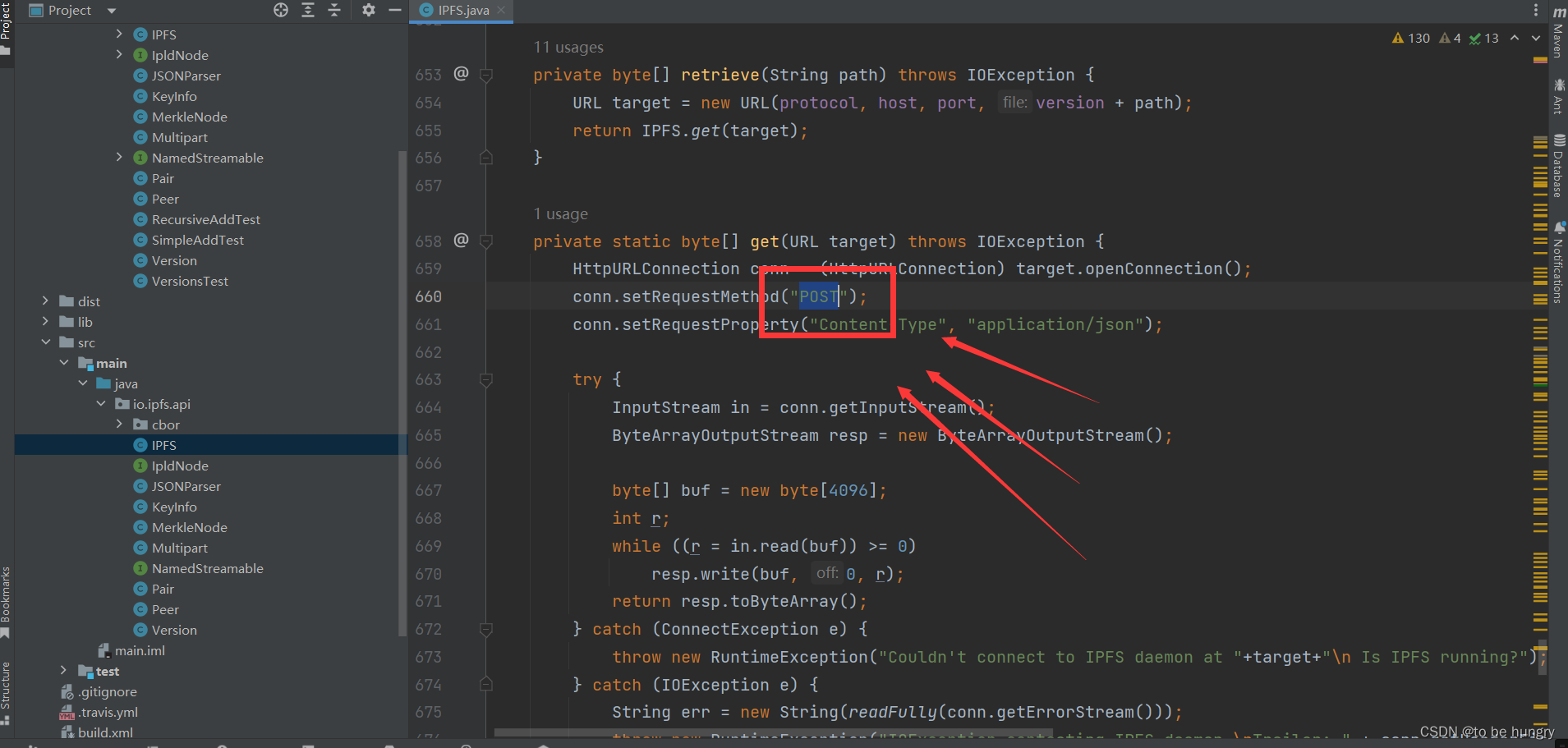Expand the dist folder
Viewport: 1568px width, 748px height.
tap(46, 301)
